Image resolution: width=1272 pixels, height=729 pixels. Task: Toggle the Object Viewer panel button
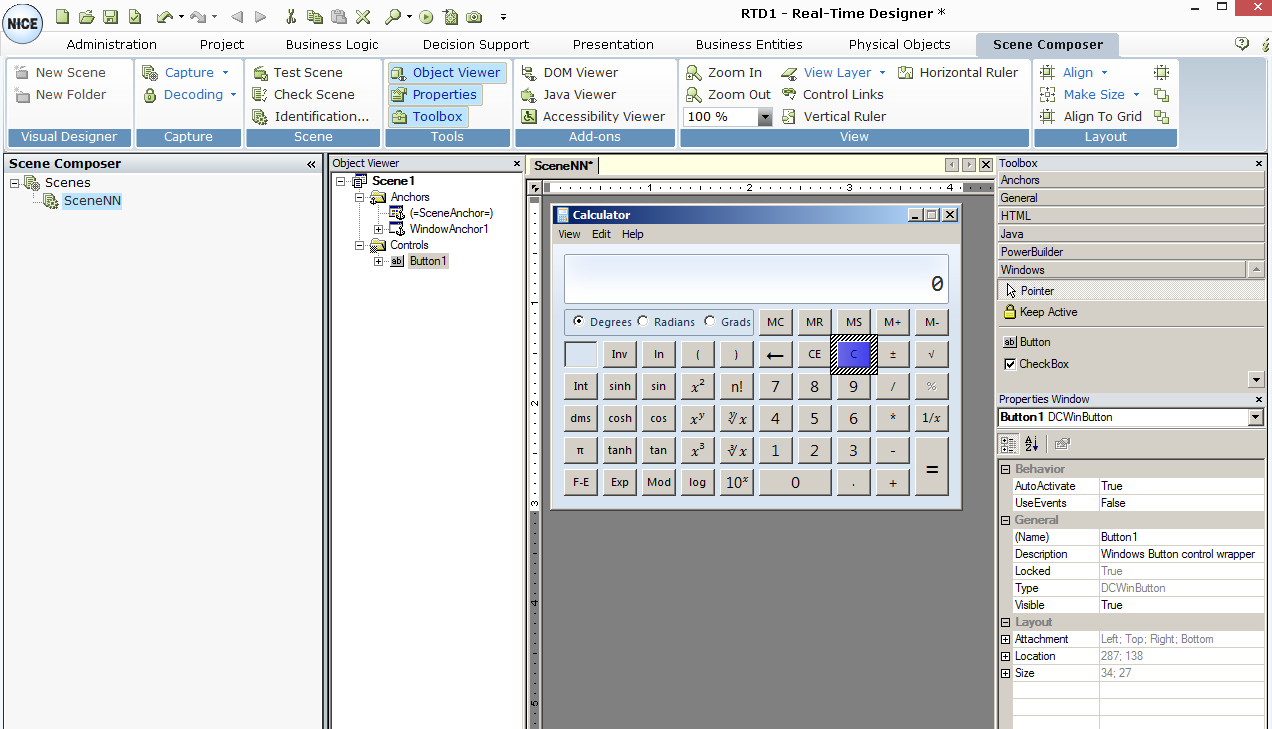click(x=446, y=73)
